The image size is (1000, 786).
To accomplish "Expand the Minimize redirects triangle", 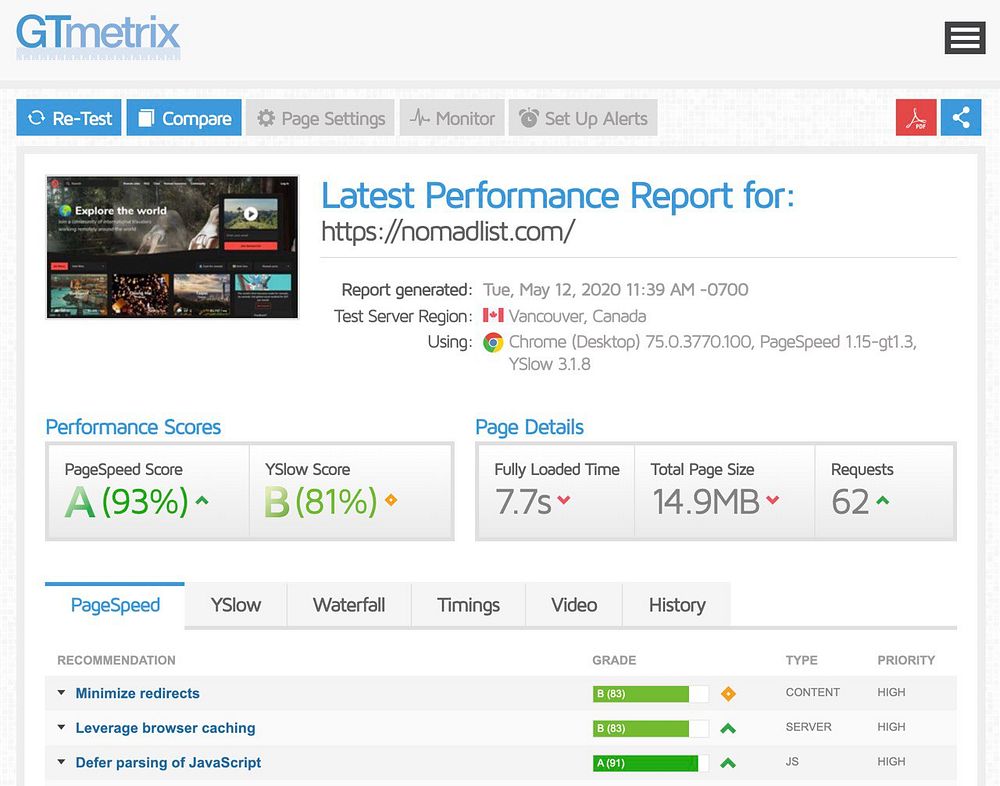I will (61, 693).
